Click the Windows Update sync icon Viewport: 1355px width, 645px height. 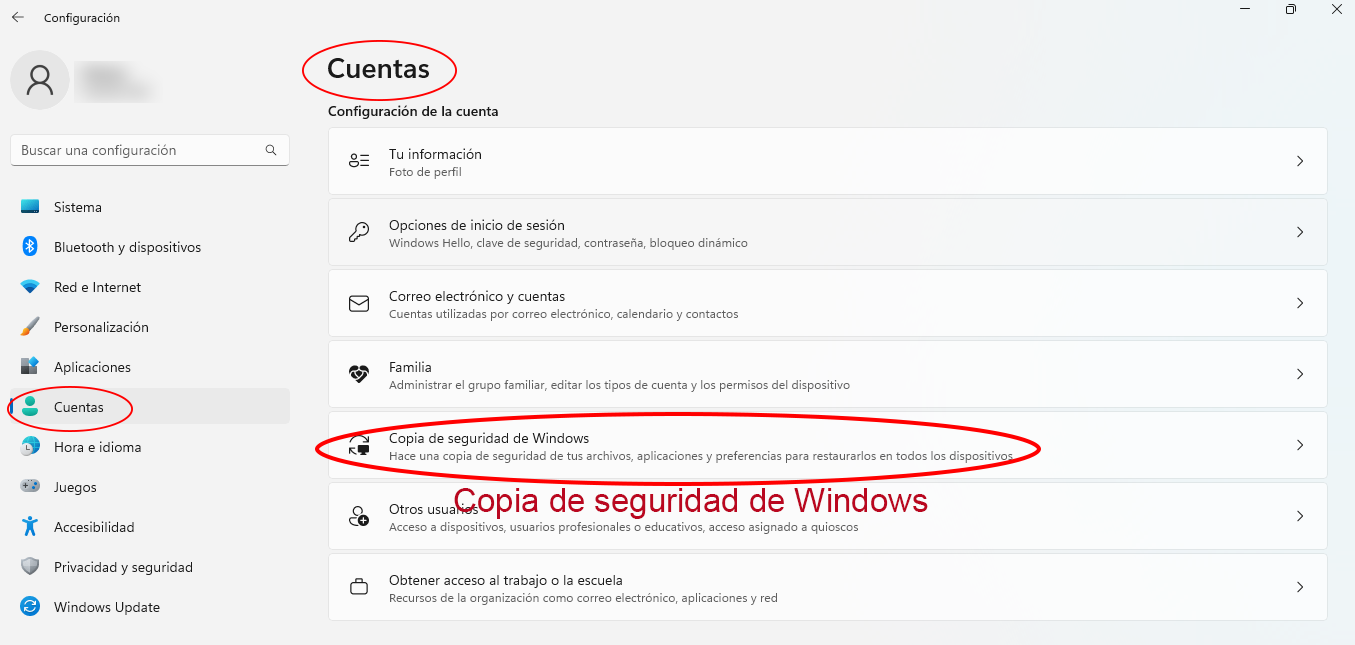pyautogui.click(x=30, y=607)
